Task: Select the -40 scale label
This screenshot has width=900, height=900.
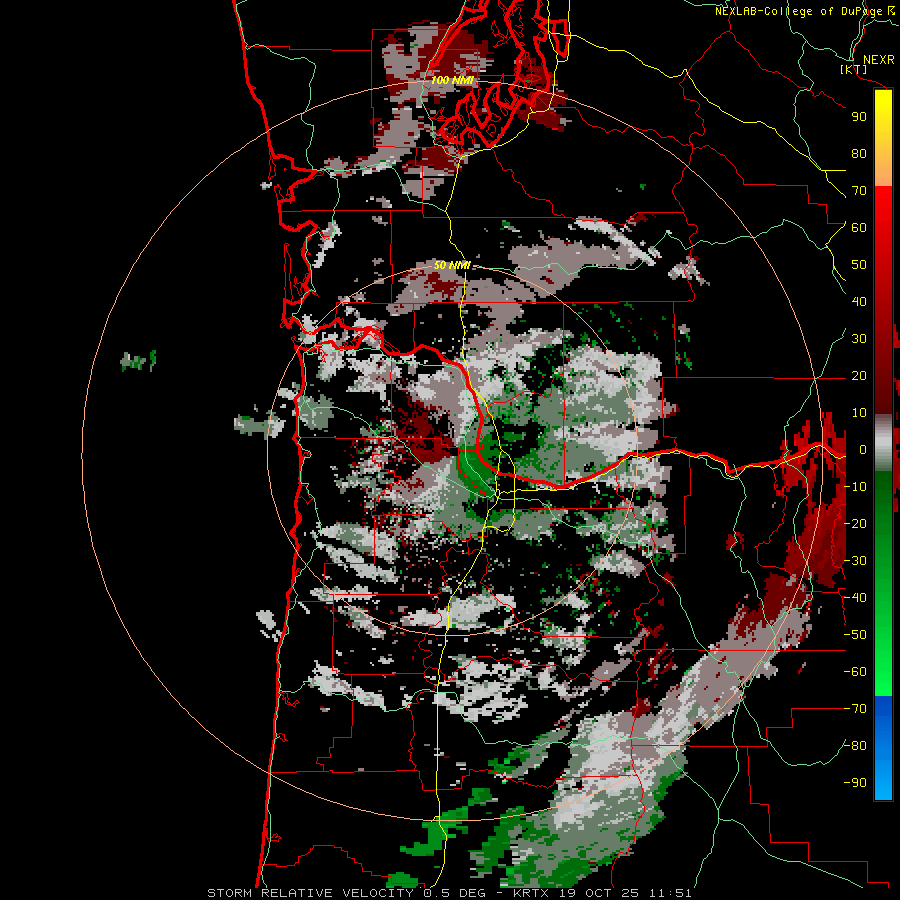Action: [x=855, y=598]
